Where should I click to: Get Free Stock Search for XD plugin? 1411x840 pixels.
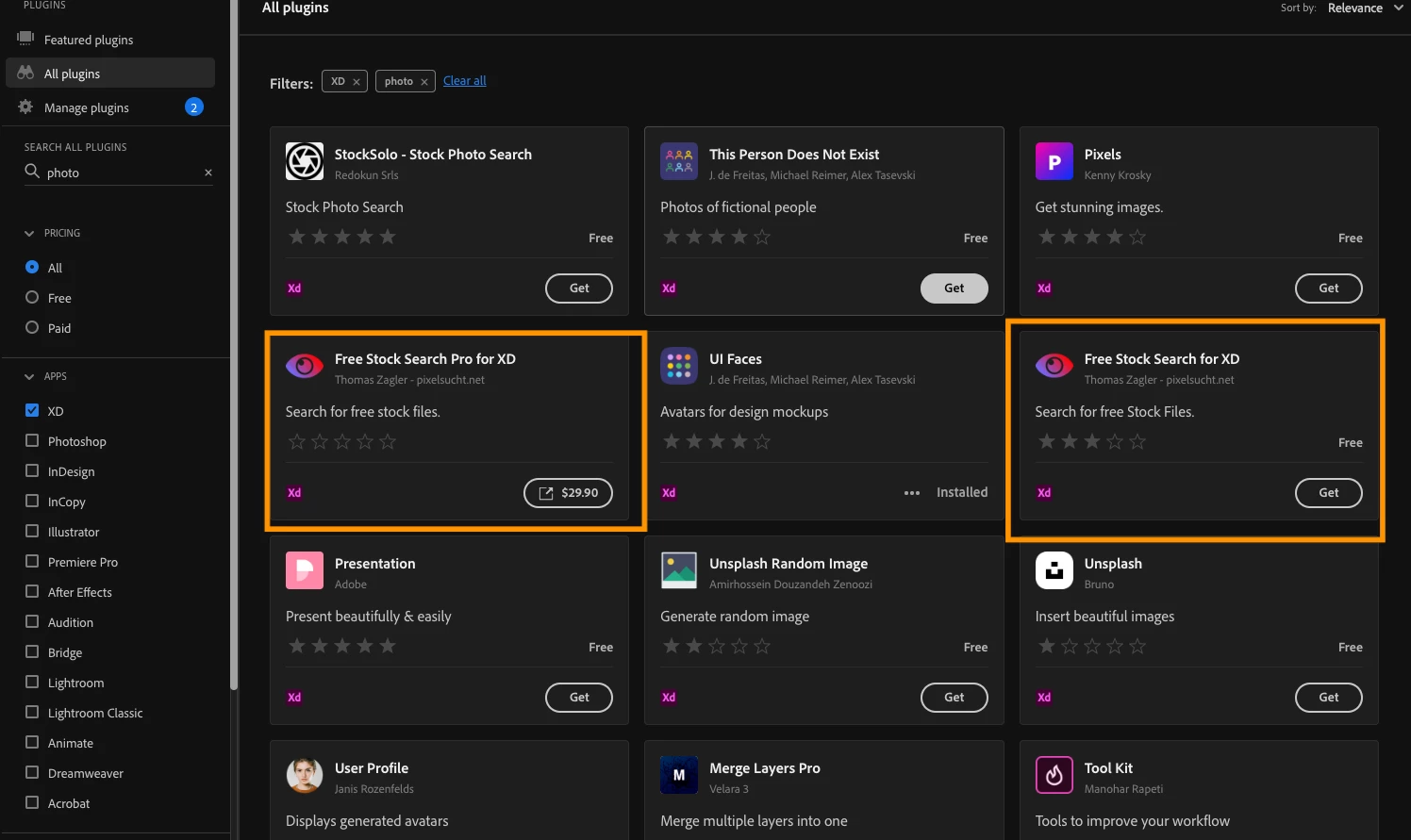coord(1328,493)
